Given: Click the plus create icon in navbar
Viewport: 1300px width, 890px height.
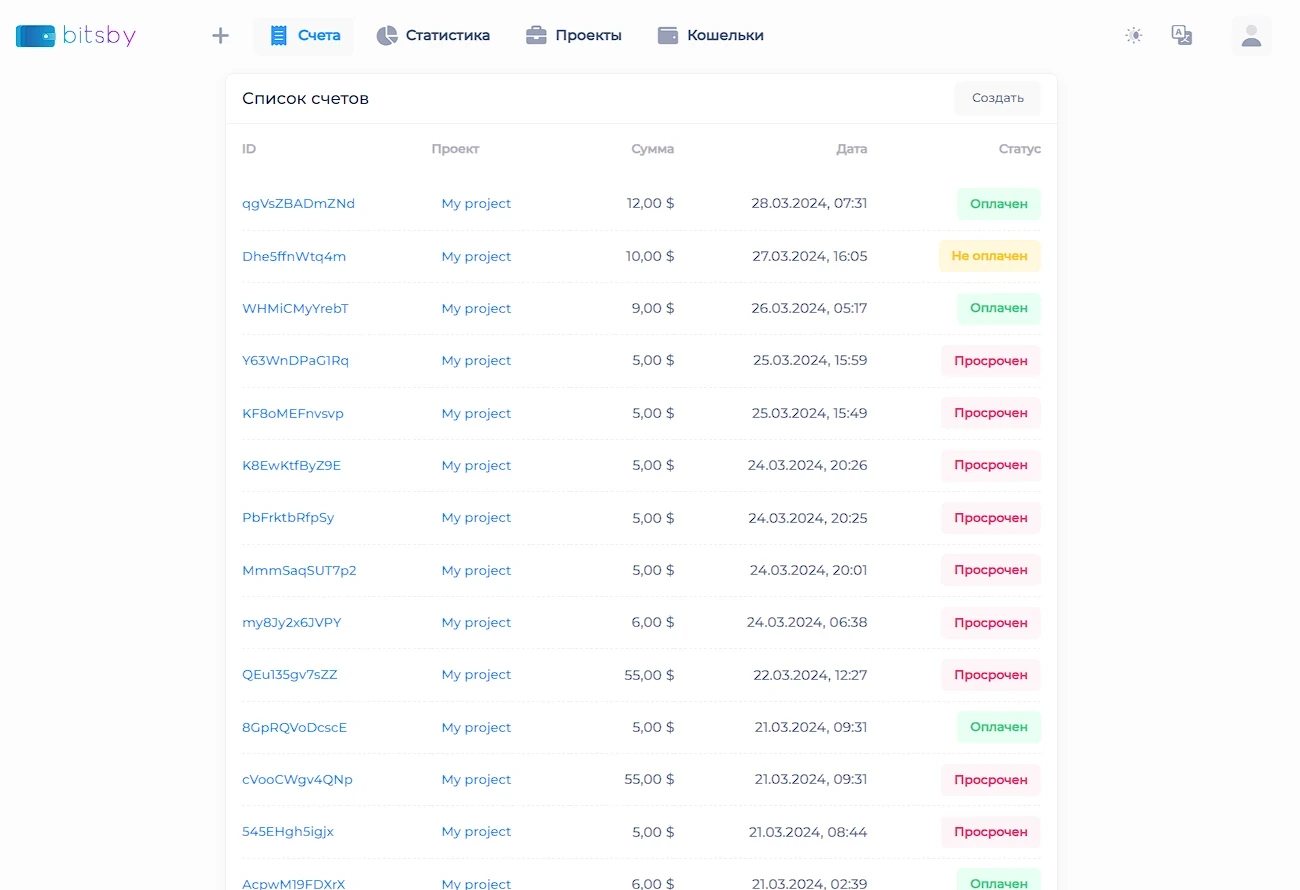Looking at the screenshot, I should [x=221, y=36].
